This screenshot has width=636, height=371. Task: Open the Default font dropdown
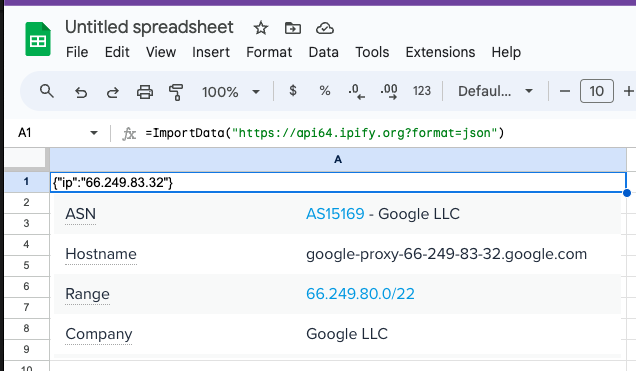[495, 91]
